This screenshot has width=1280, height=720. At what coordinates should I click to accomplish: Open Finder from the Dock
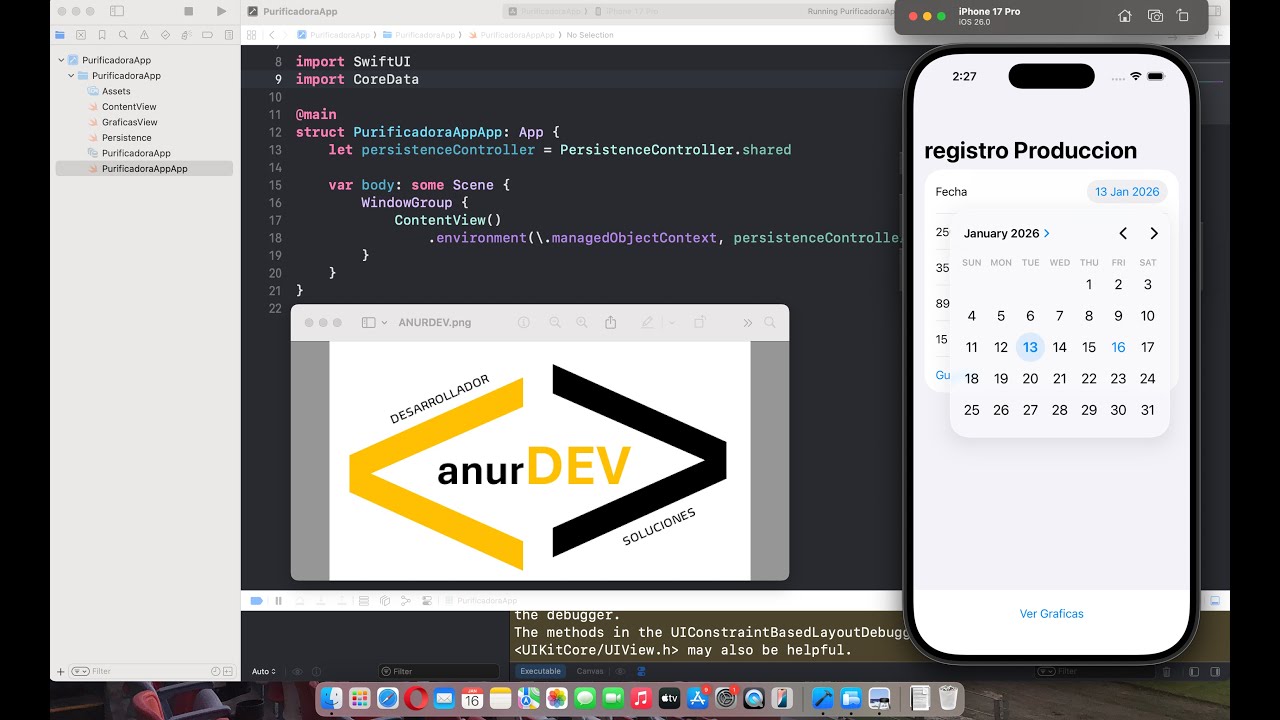tap(332, 698)
